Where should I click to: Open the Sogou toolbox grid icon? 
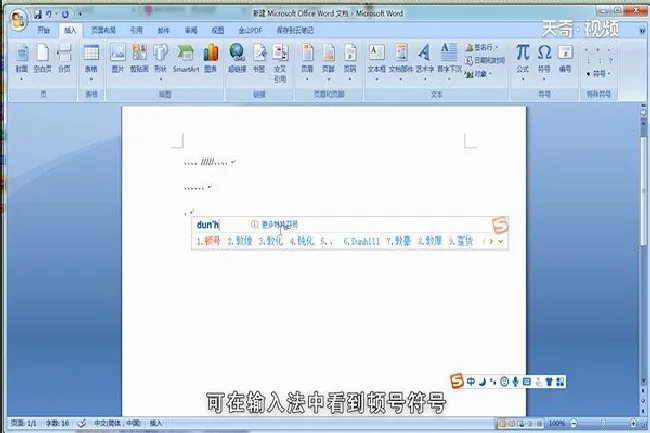(560, 382)
